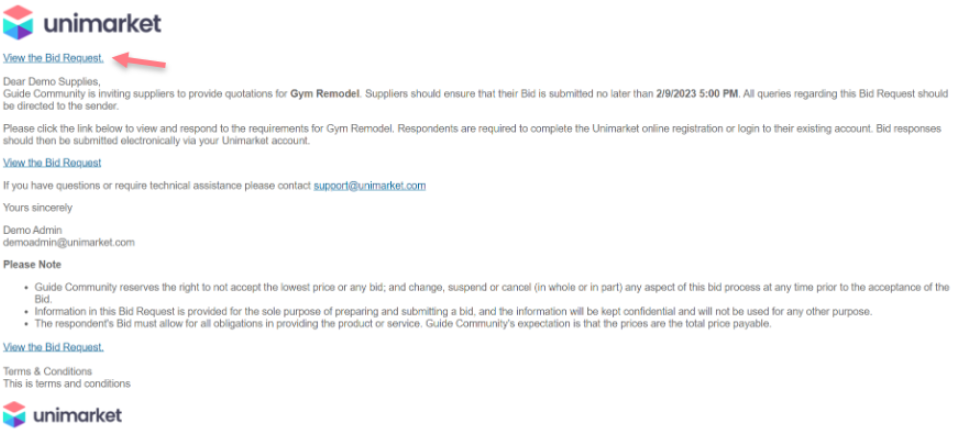Image resolution: width=954 pixels, height=429 pixels.
Task: Click the footer unimarket wordmark text
Action: (x=77, y=414)
